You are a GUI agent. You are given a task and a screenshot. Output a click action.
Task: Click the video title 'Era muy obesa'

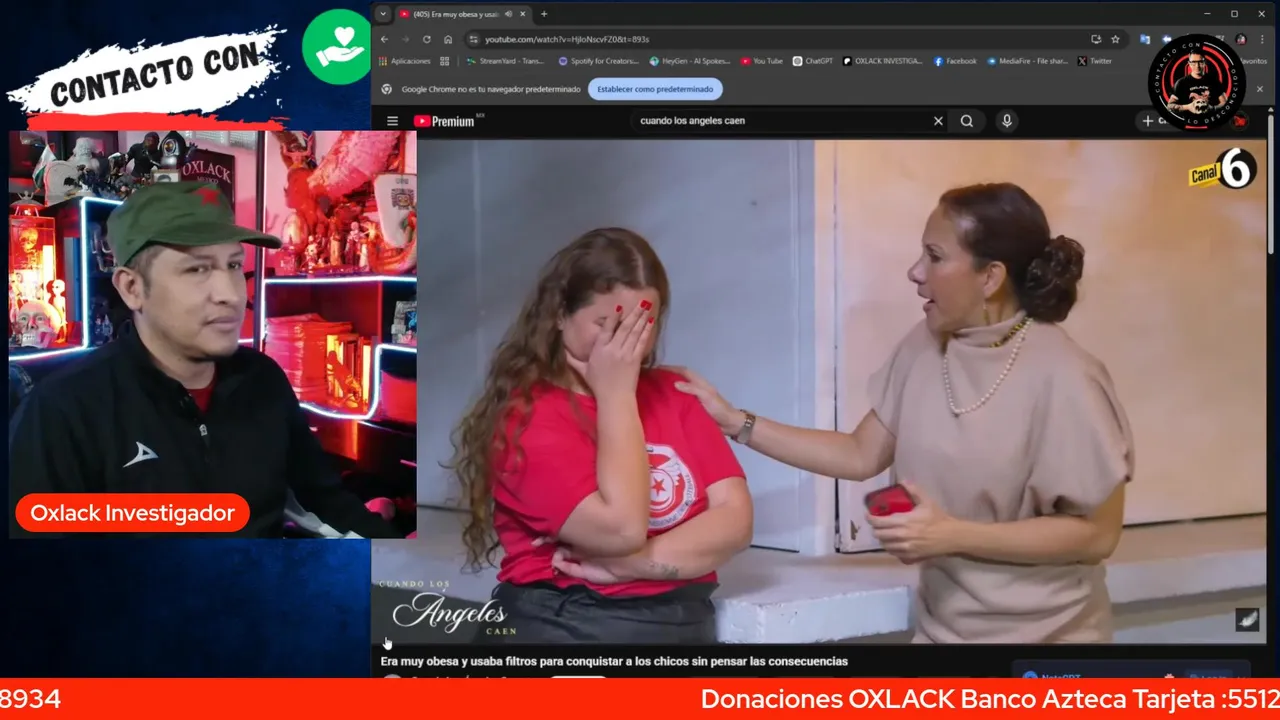click(614, 661)
